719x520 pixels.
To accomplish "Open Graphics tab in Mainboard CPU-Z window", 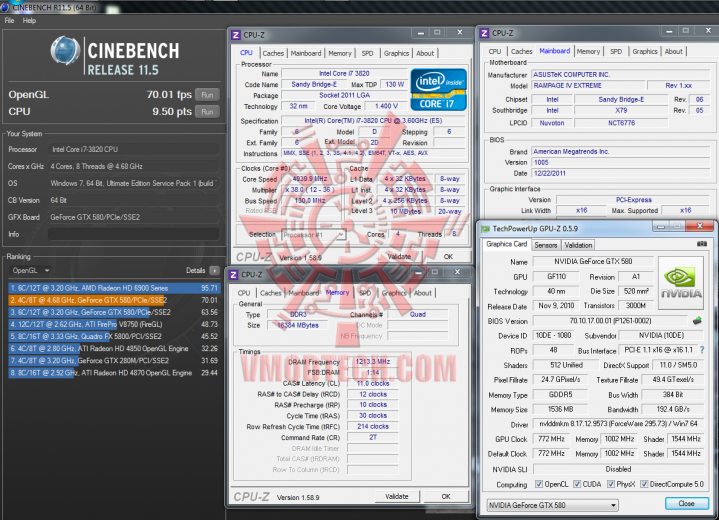I will tap(645, 51).
